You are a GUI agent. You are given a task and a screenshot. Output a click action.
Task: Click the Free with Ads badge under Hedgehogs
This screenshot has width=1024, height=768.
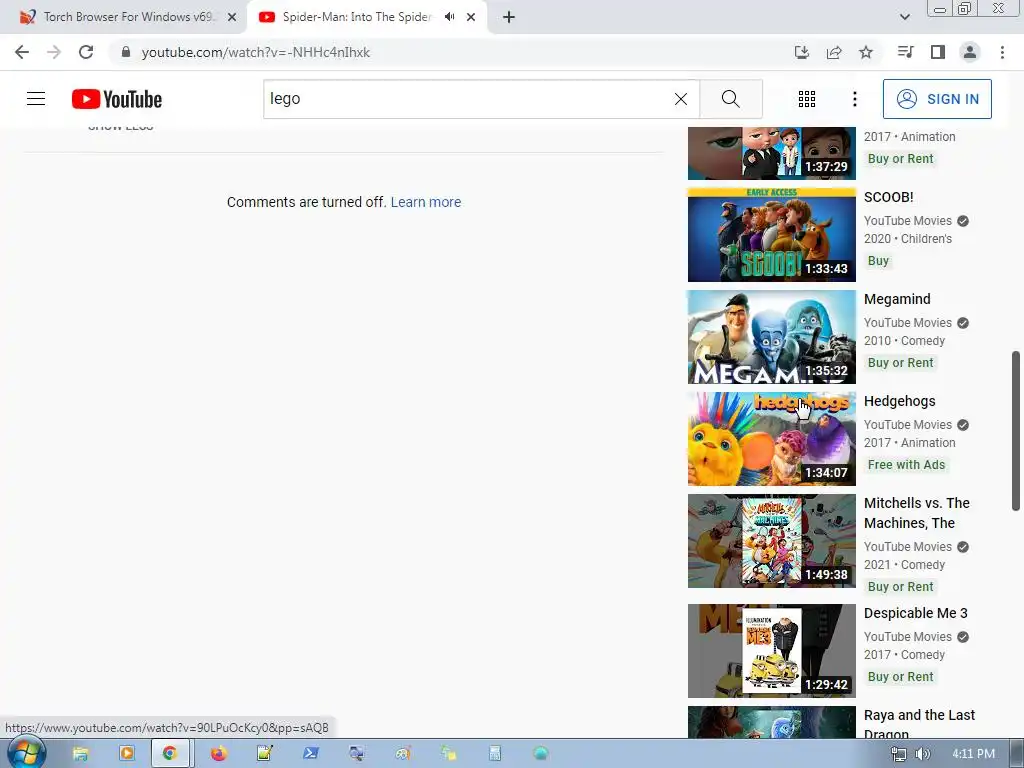pos(906,465)
